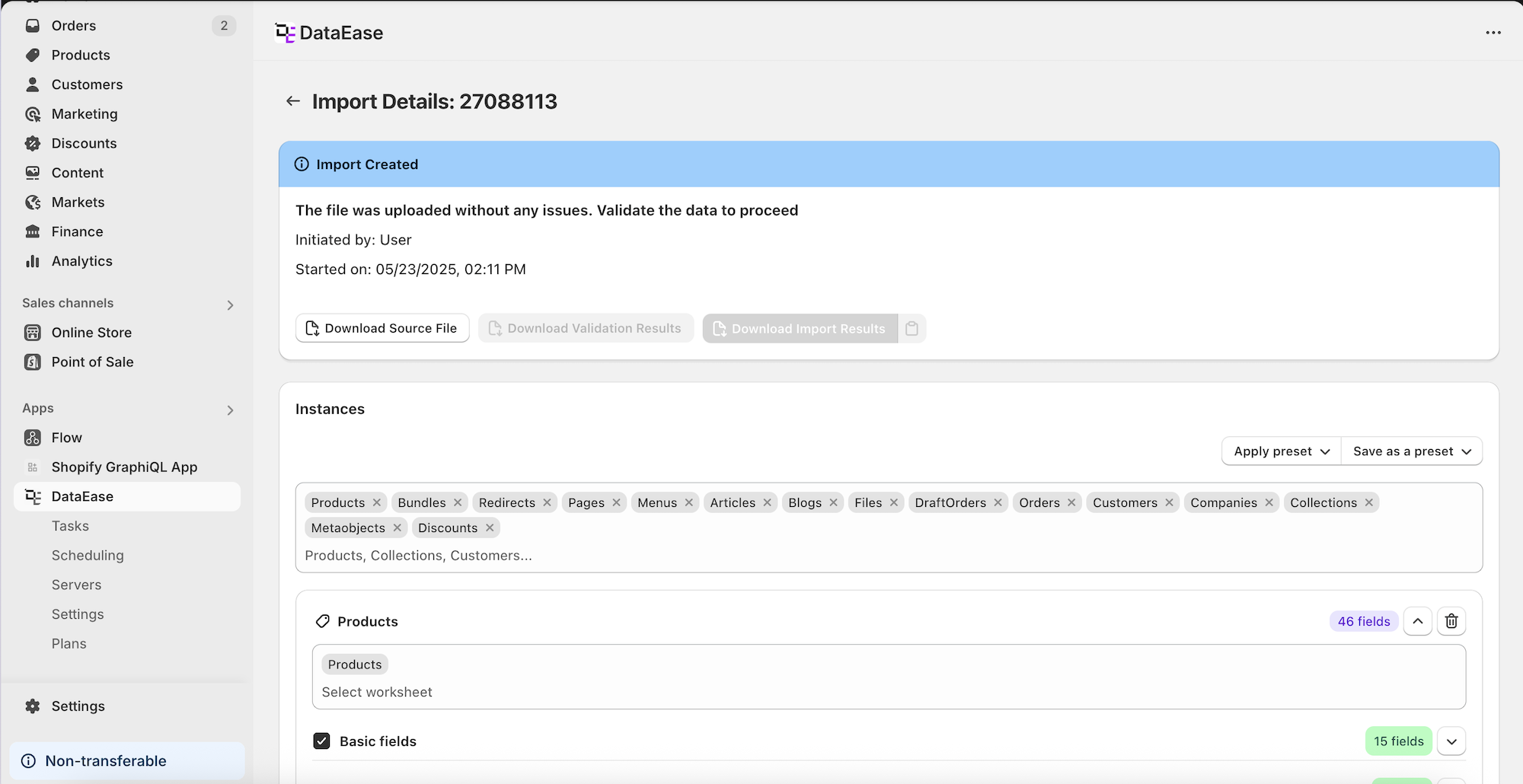
Task: Click the Markets globe icon
Action: point(33,202)
